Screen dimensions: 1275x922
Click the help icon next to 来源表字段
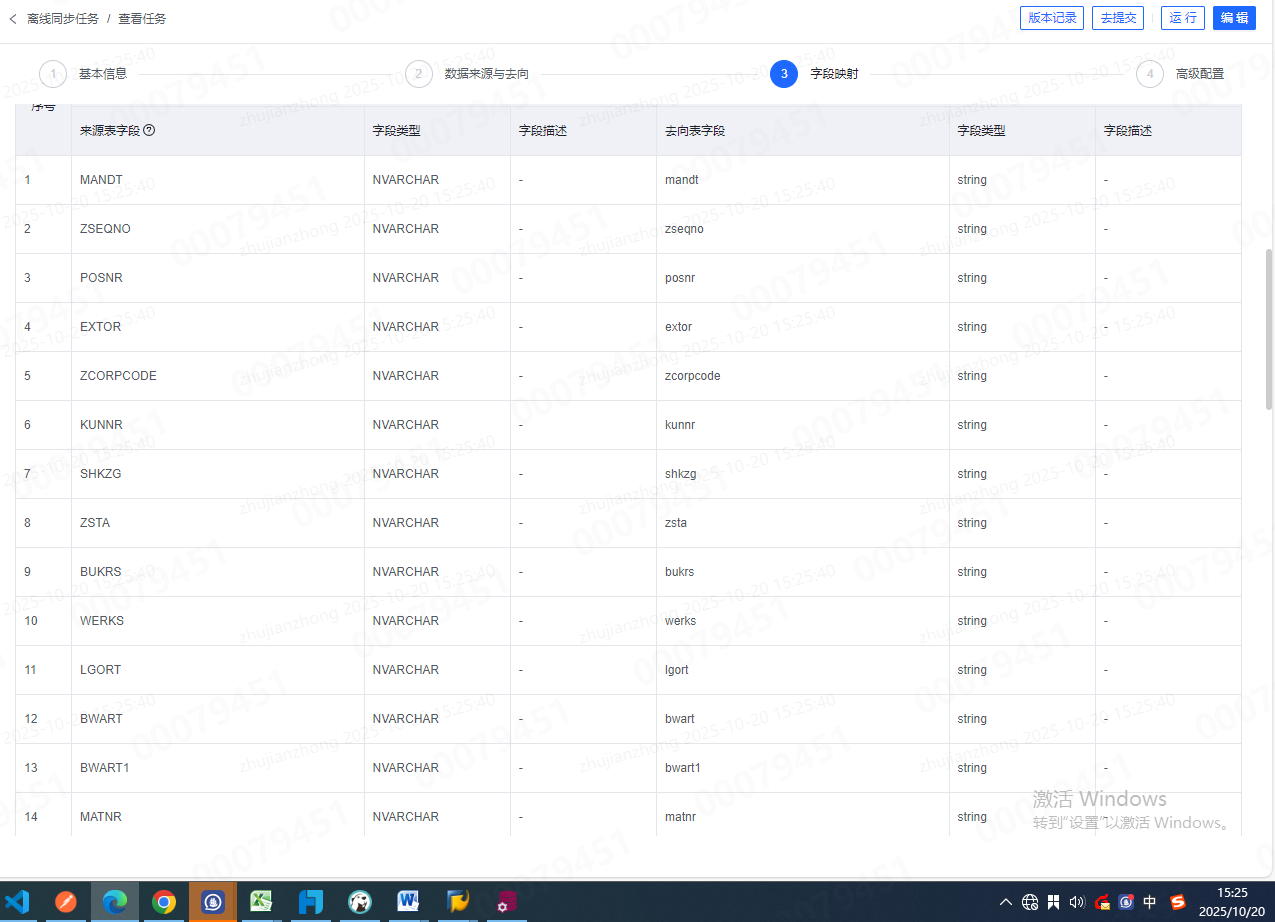(149, 130)
